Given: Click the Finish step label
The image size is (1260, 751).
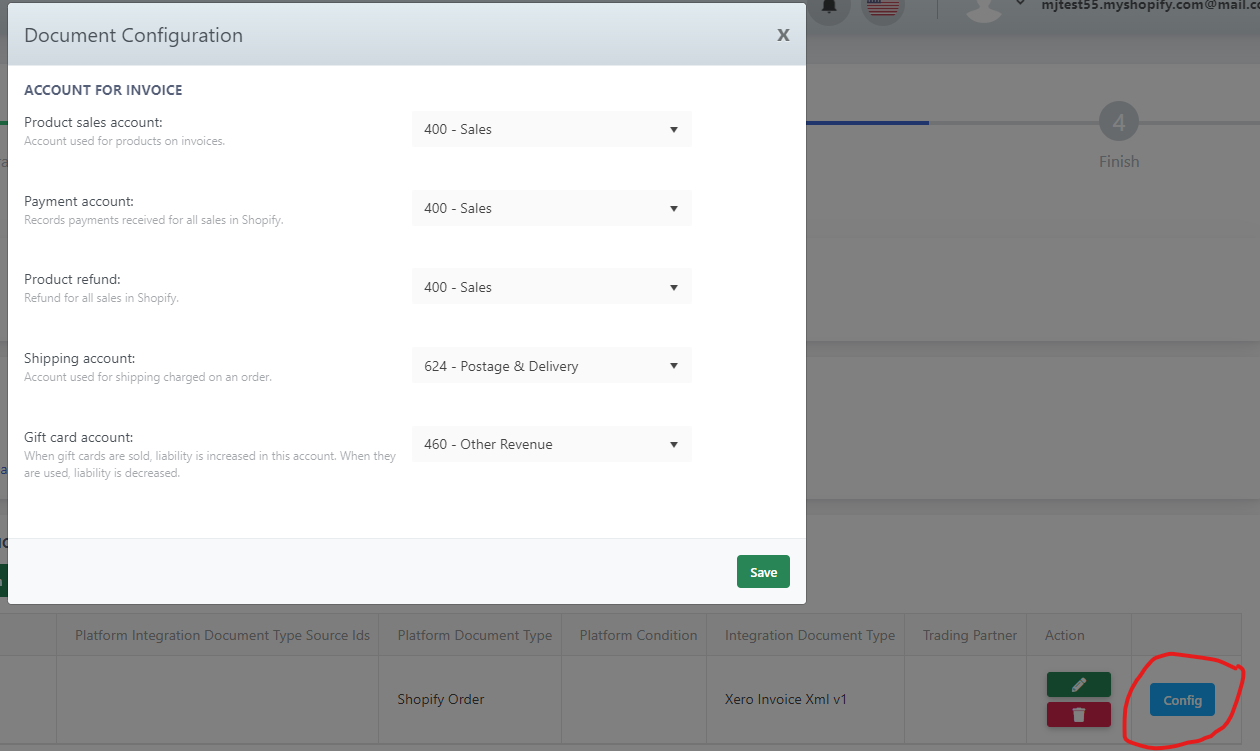Looking at the screenshot, I should click(x=1119, y=161).
